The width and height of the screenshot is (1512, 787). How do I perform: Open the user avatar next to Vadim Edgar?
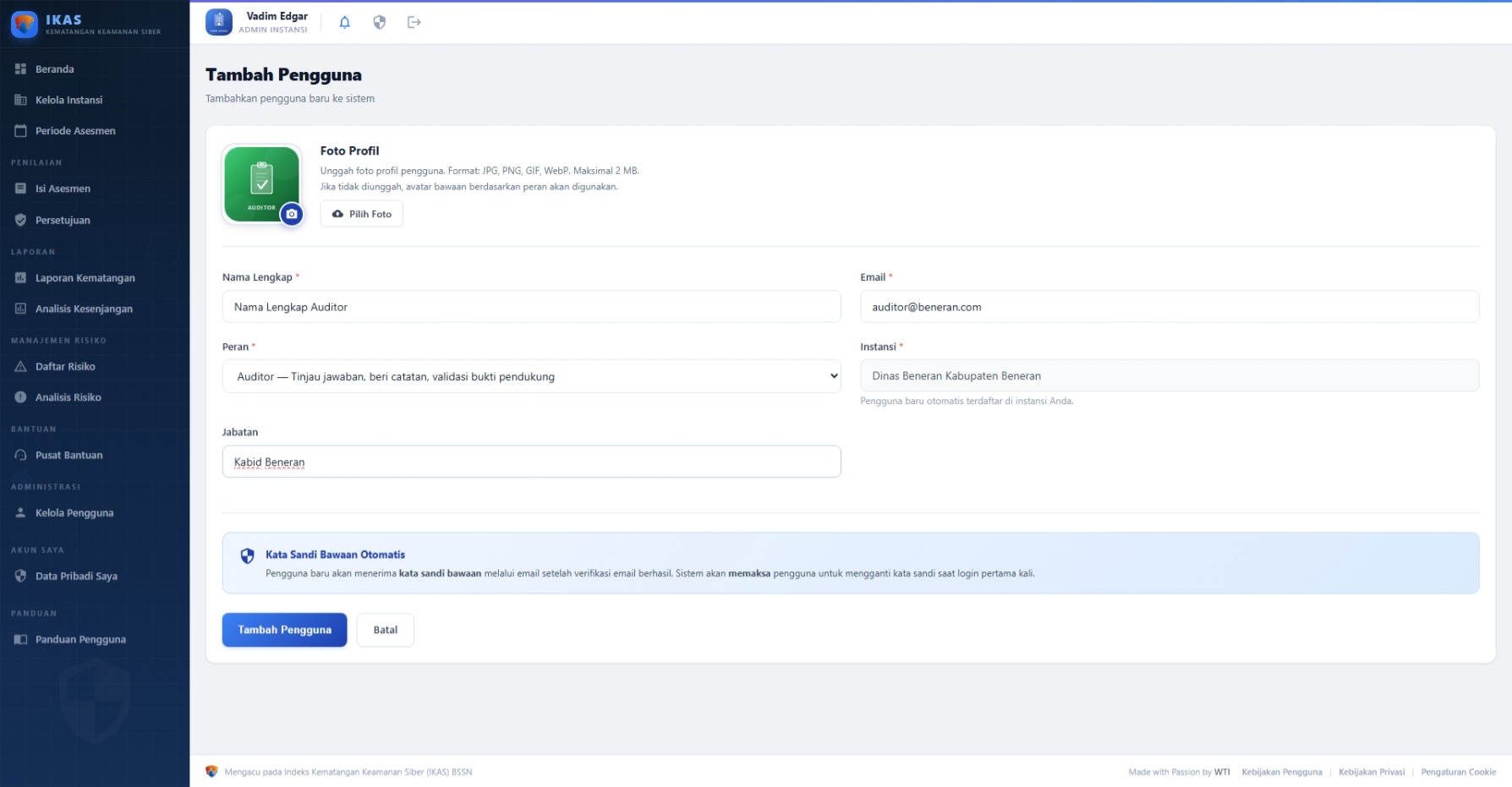click(219, 22)
